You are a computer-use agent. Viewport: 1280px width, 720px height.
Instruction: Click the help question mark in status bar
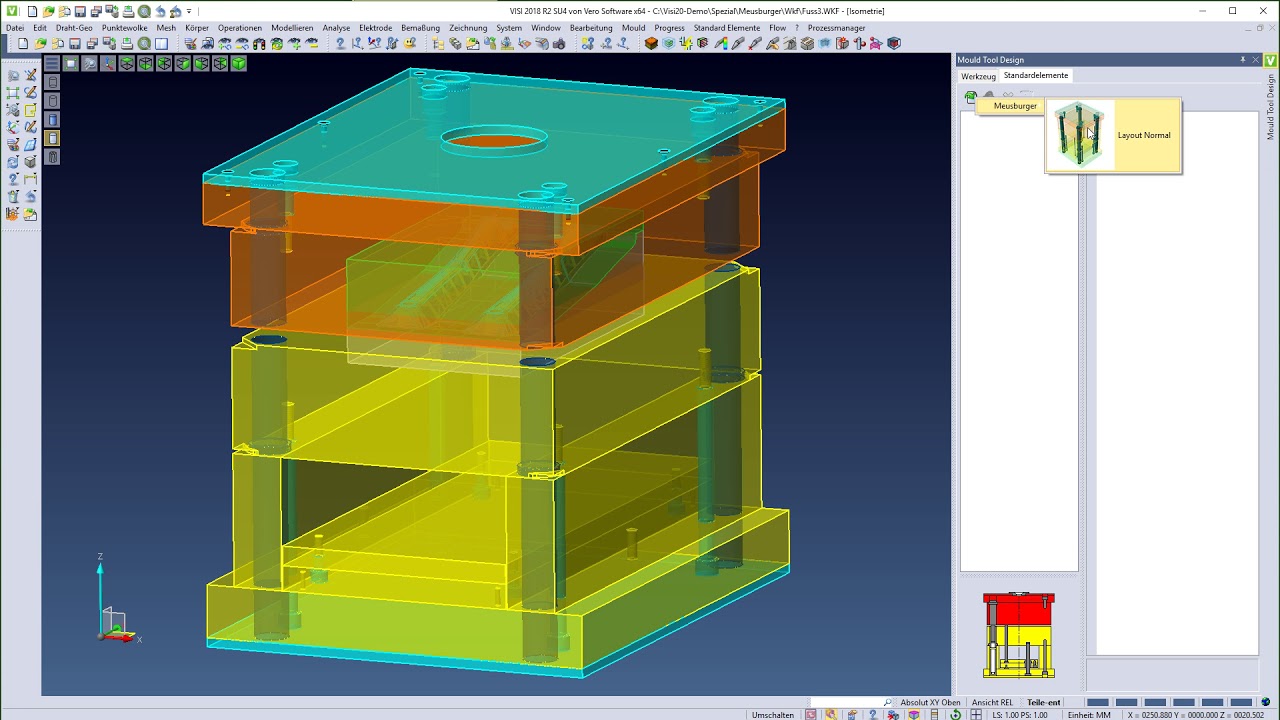[x=873, y=714]
